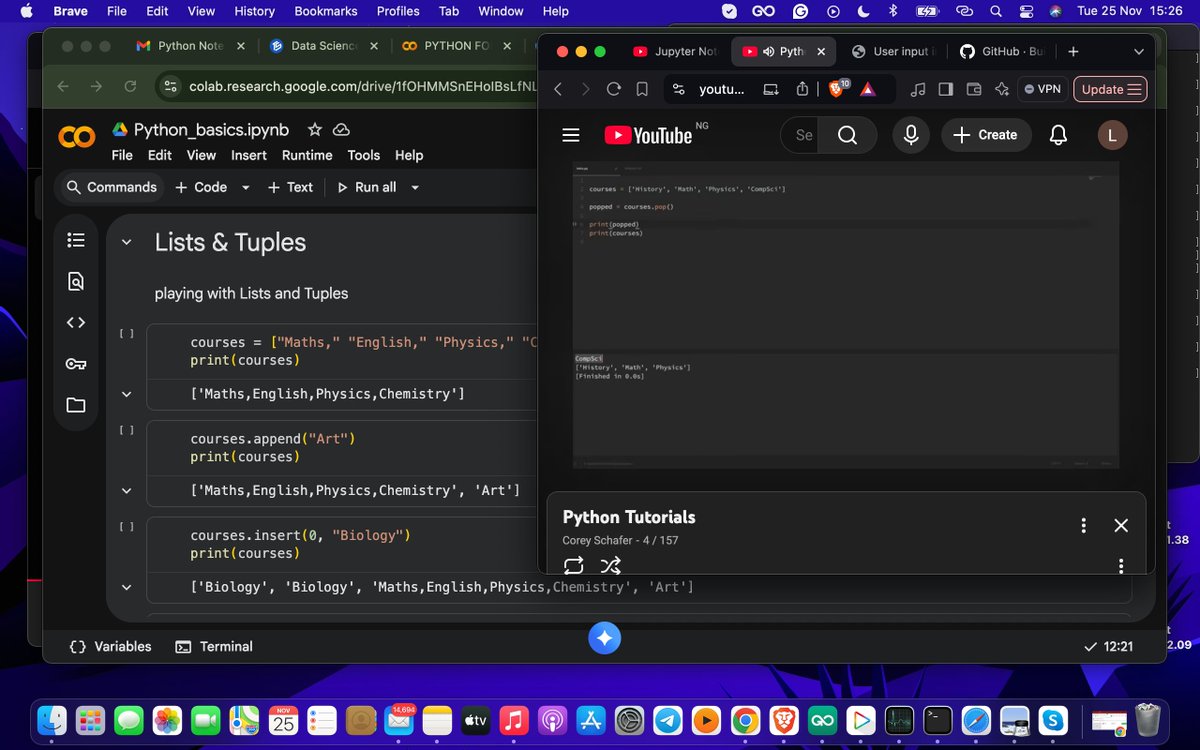This screenshot has width=1200, height=750.
Task: Open the Runtime menu in Colab
Action: [306, 155]
